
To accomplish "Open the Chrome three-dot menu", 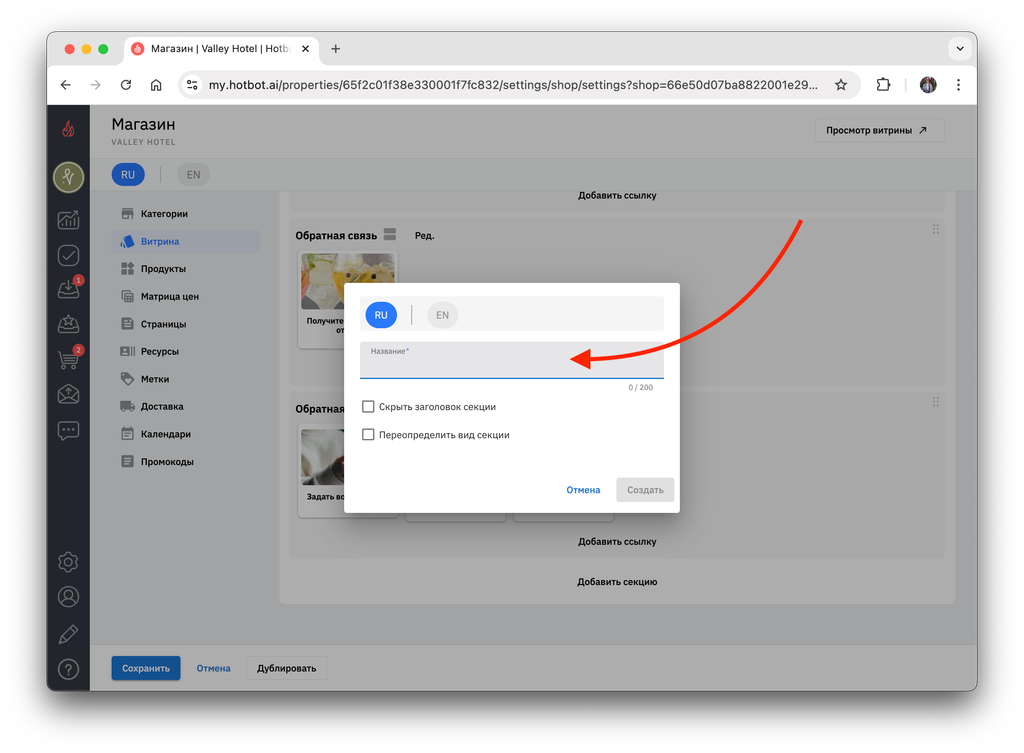I will click(958, 85).
